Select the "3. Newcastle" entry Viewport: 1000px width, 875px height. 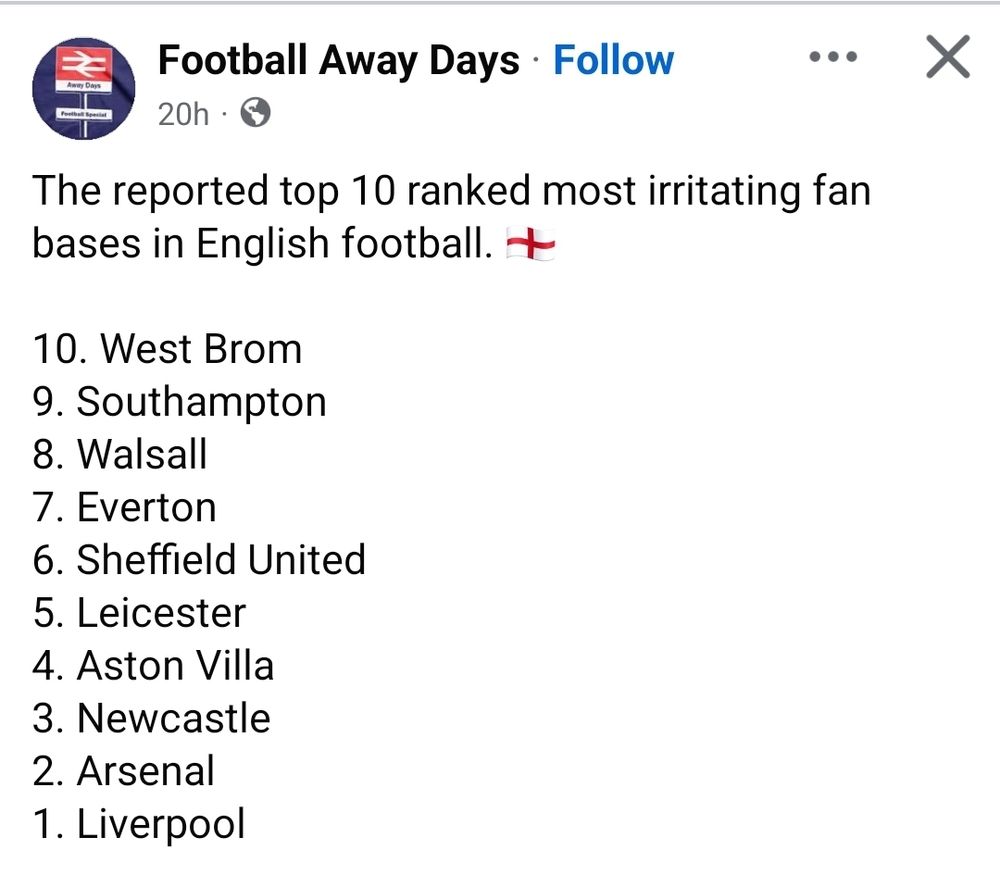pyautogui.click(x=152, y=719)
